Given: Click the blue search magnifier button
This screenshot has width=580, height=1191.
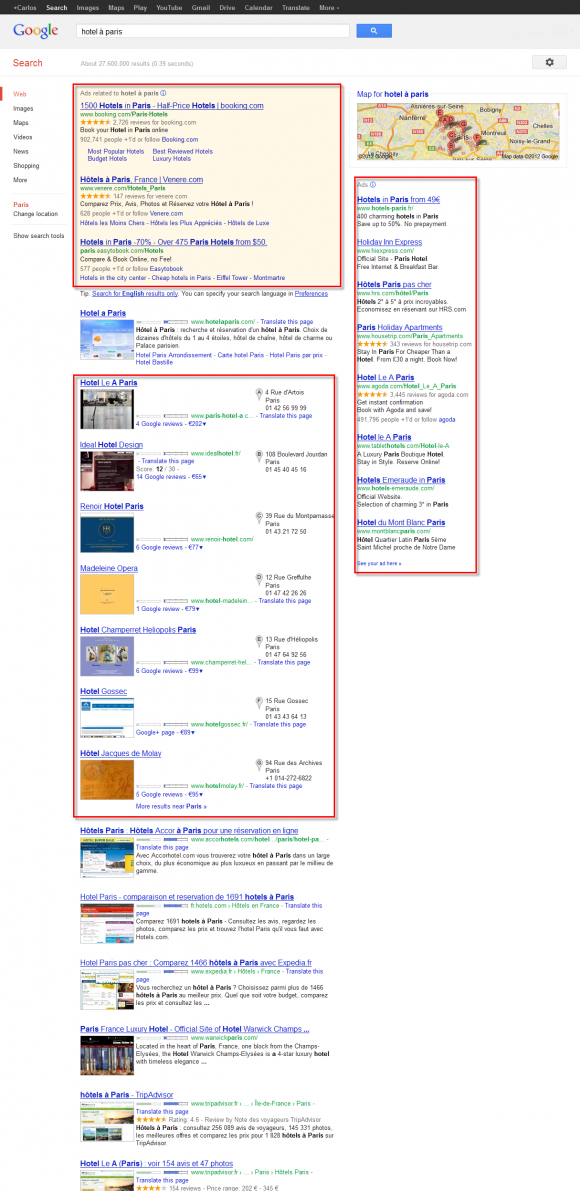Looking at the screenshot, I should 374,31.
